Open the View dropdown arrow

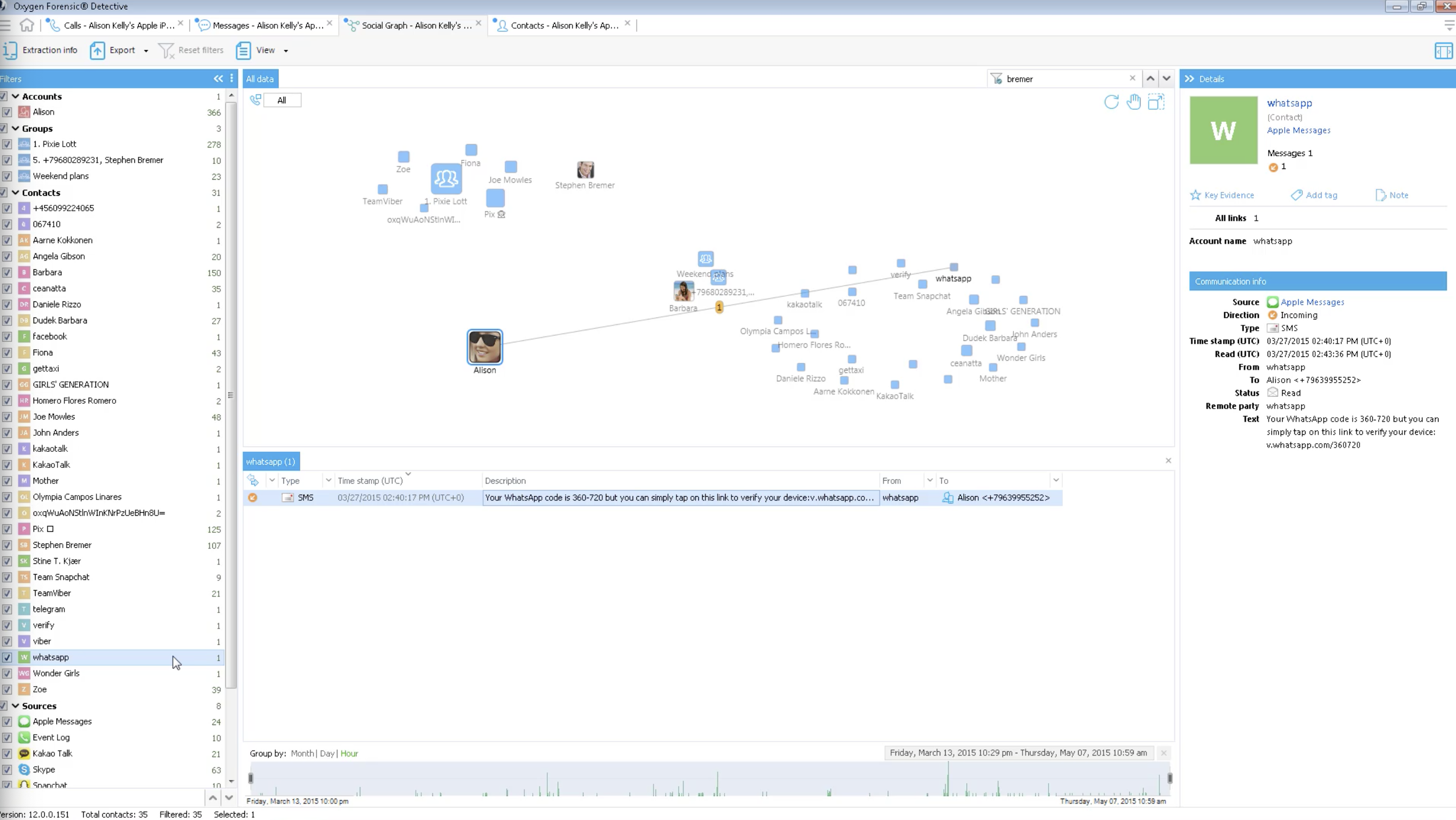286,51
